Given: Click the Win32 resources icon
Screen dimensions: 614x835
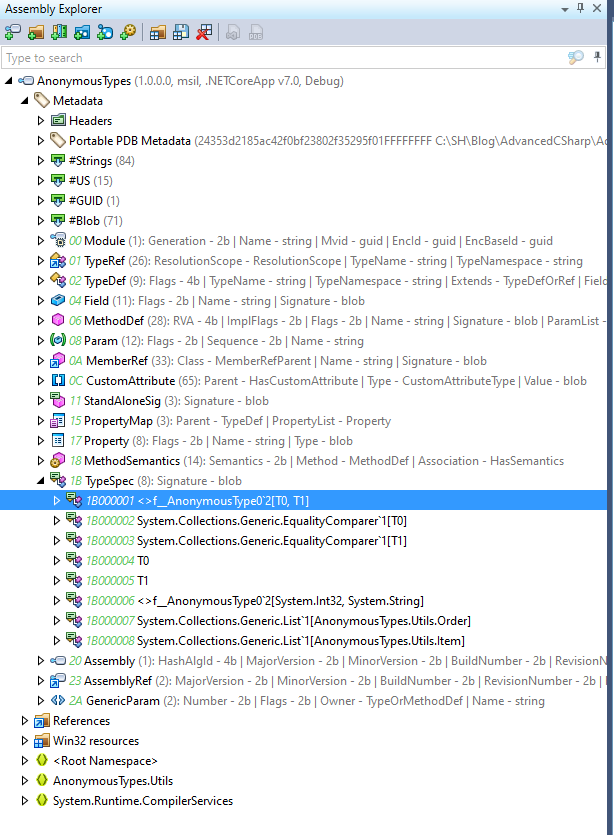Looking at the screenshot, I should pos(42,741).
